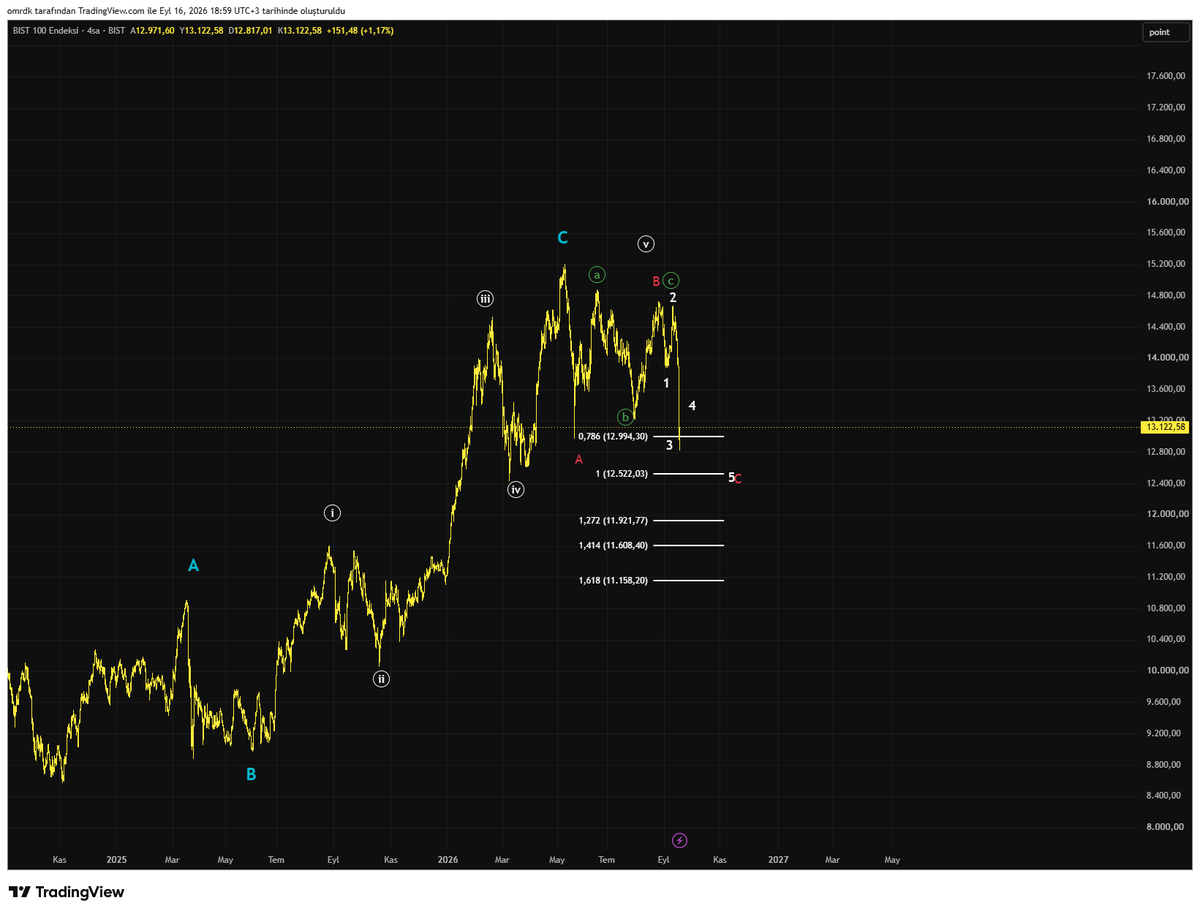Screen dimensions: 1200x914
Task: Click the "2026" label on the time axis
Action: [448, 859]
